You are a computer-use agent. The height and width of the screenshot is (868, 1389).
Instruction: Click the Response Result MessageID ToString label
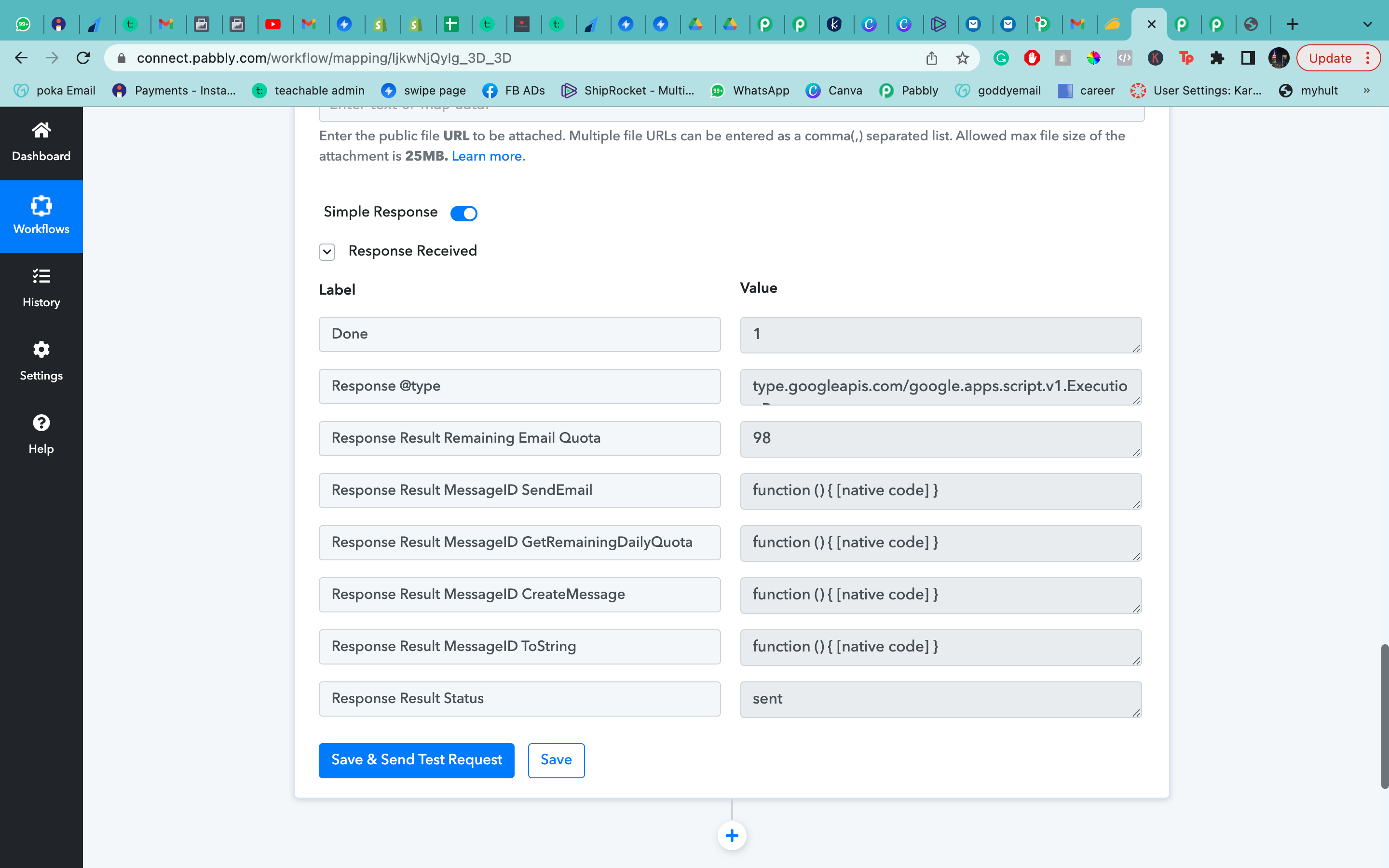click(519, 647)
